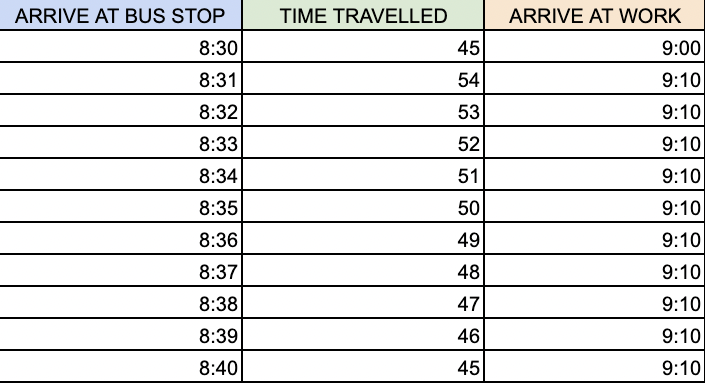Click the bus stop time 8:31

(x=120, y=79)
